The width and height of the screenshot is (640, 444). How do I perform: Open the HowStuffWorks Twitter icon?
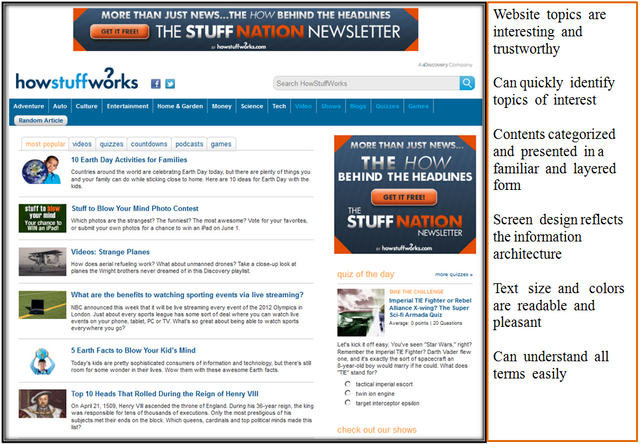point(170,84)
